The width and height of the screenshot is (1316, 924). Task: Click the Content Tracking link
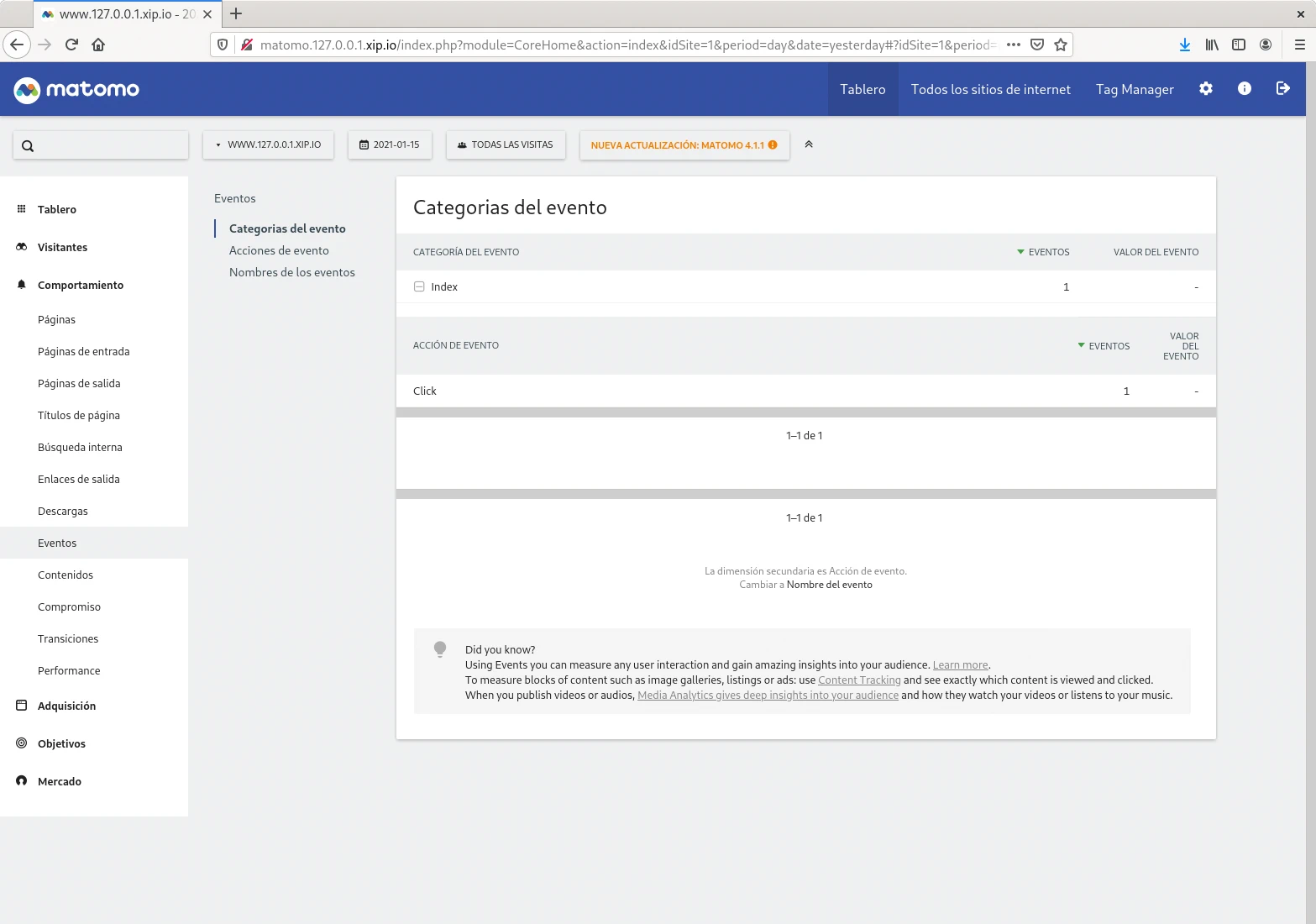(x=859, y=680)
